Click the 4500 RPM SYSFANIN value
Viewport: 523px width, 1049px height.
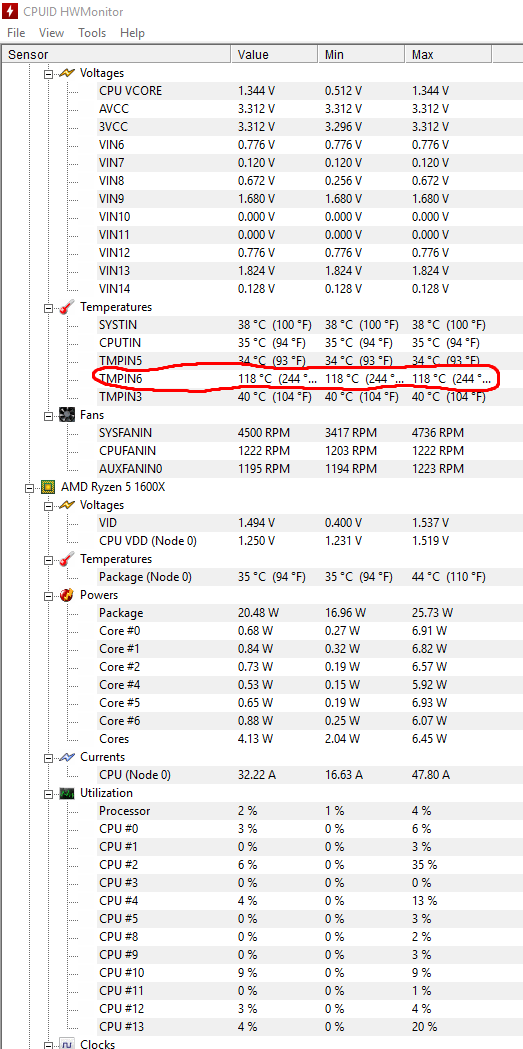click(x=264, y=434)
